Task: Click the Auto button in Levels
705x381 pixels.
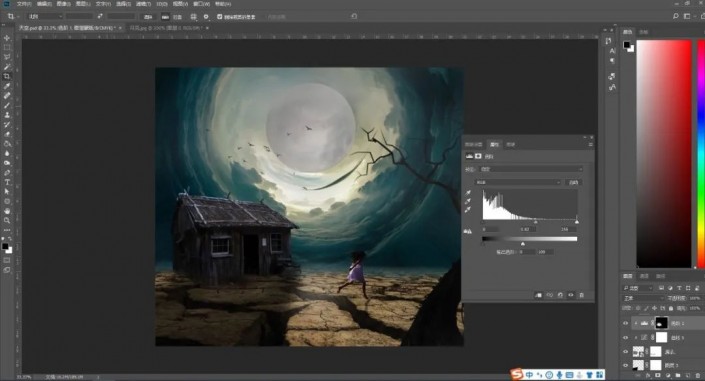Action: (573, 182)
